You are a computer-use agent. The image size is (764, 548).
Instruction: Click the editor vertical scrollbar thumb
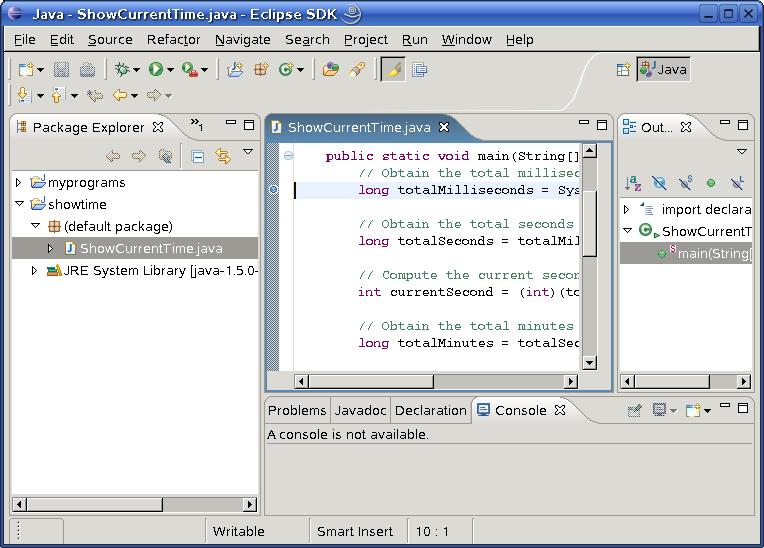(590, 223)
